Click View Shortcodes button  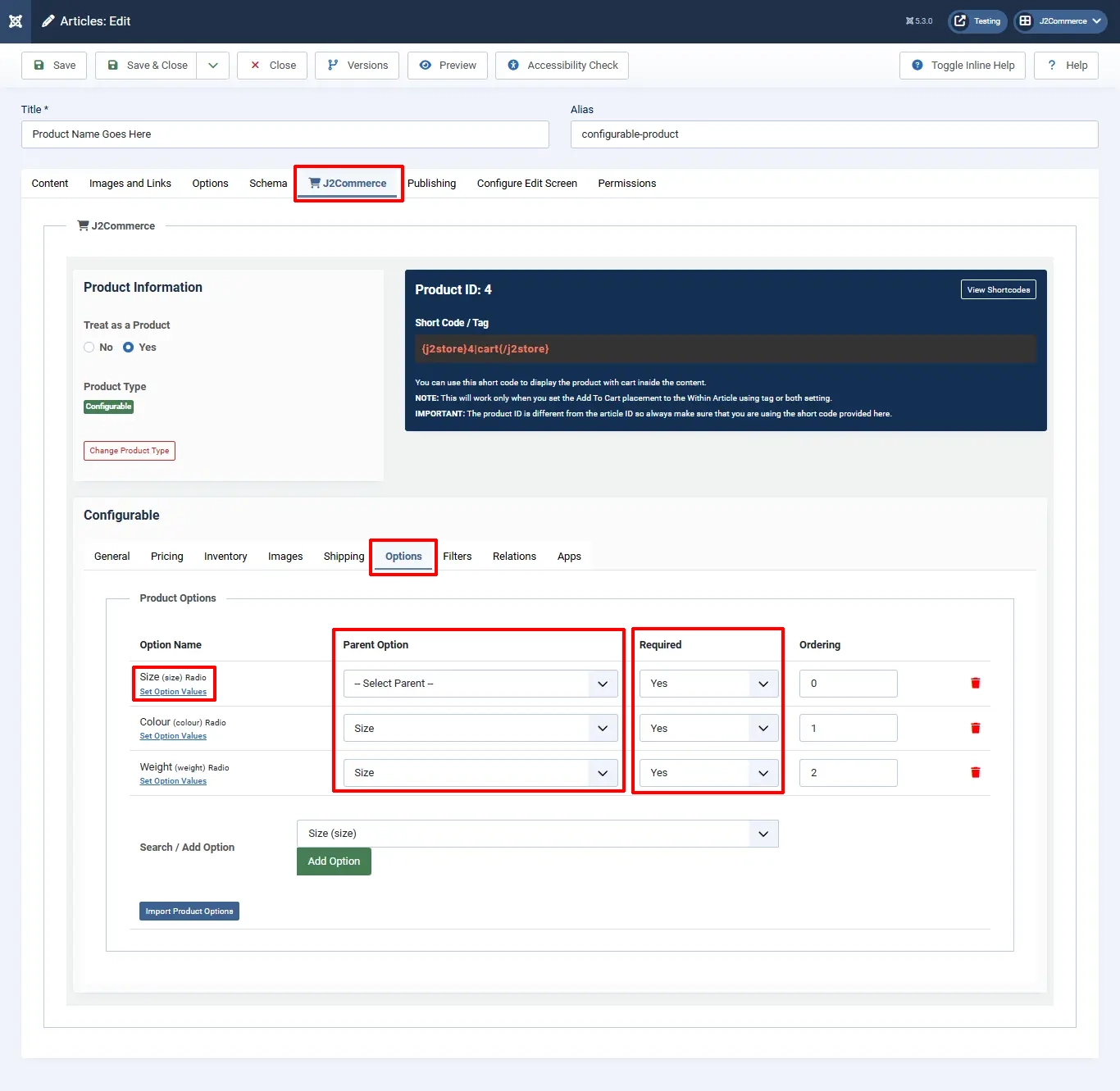pos(999,289)
